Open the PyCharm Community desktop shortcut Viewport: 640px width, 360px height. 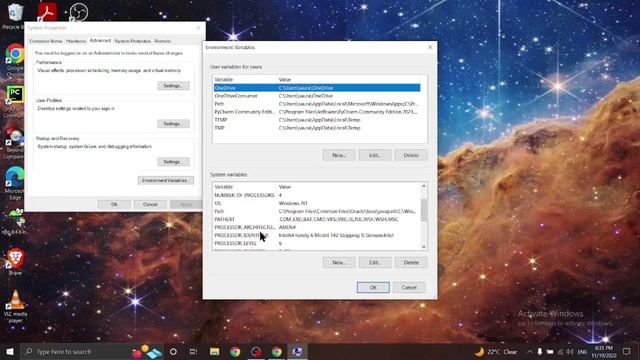(15, 101)
